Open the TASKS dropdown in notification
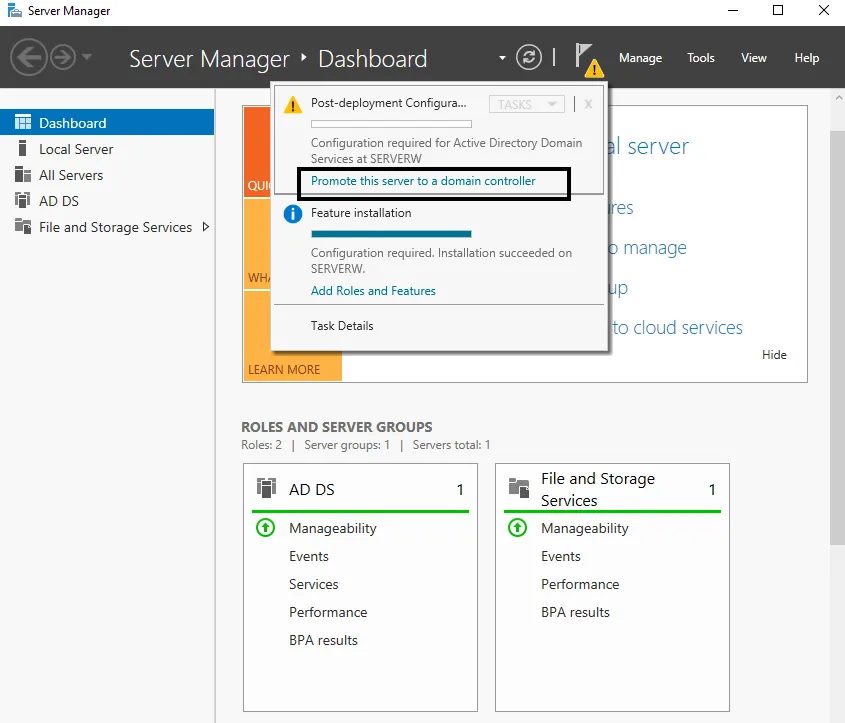Image resolution: width=845 pixels, height=723 pixels. 527,104
